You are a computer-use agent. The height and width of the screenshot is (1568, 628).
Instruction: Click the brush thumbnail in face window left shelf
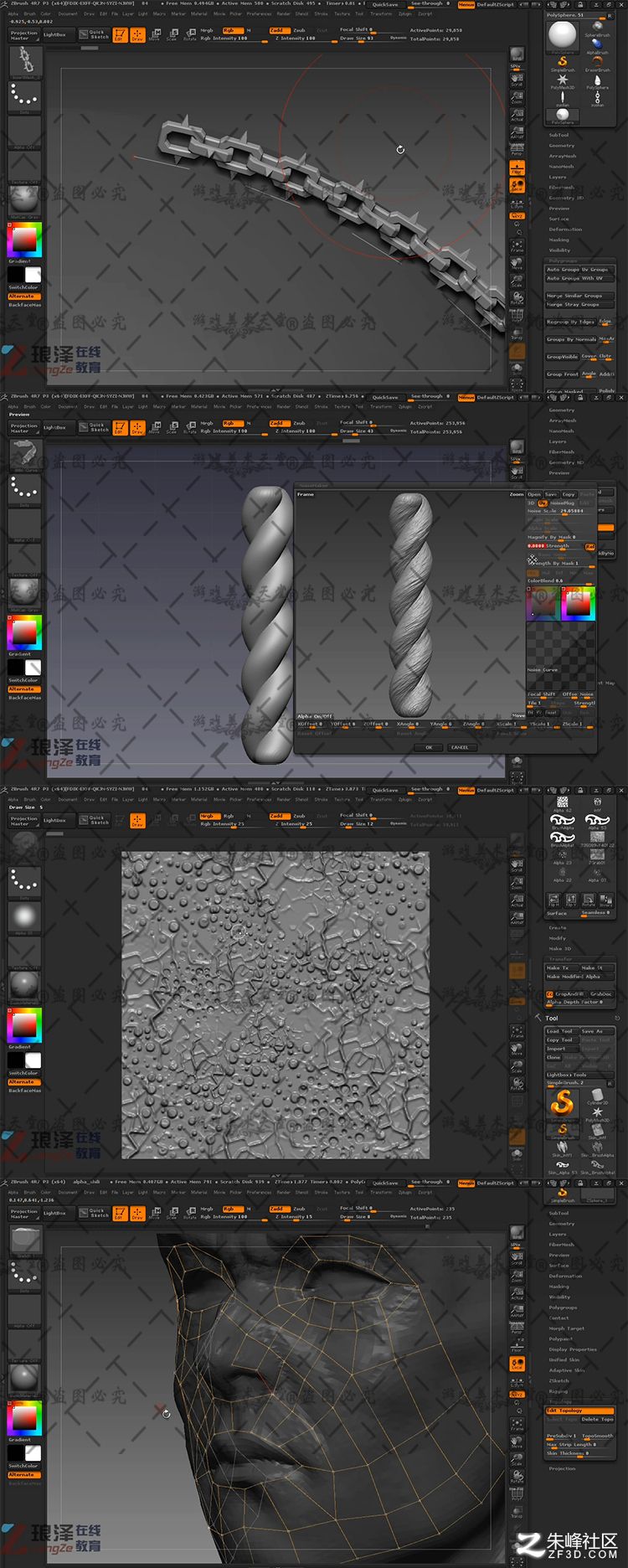24,1241
